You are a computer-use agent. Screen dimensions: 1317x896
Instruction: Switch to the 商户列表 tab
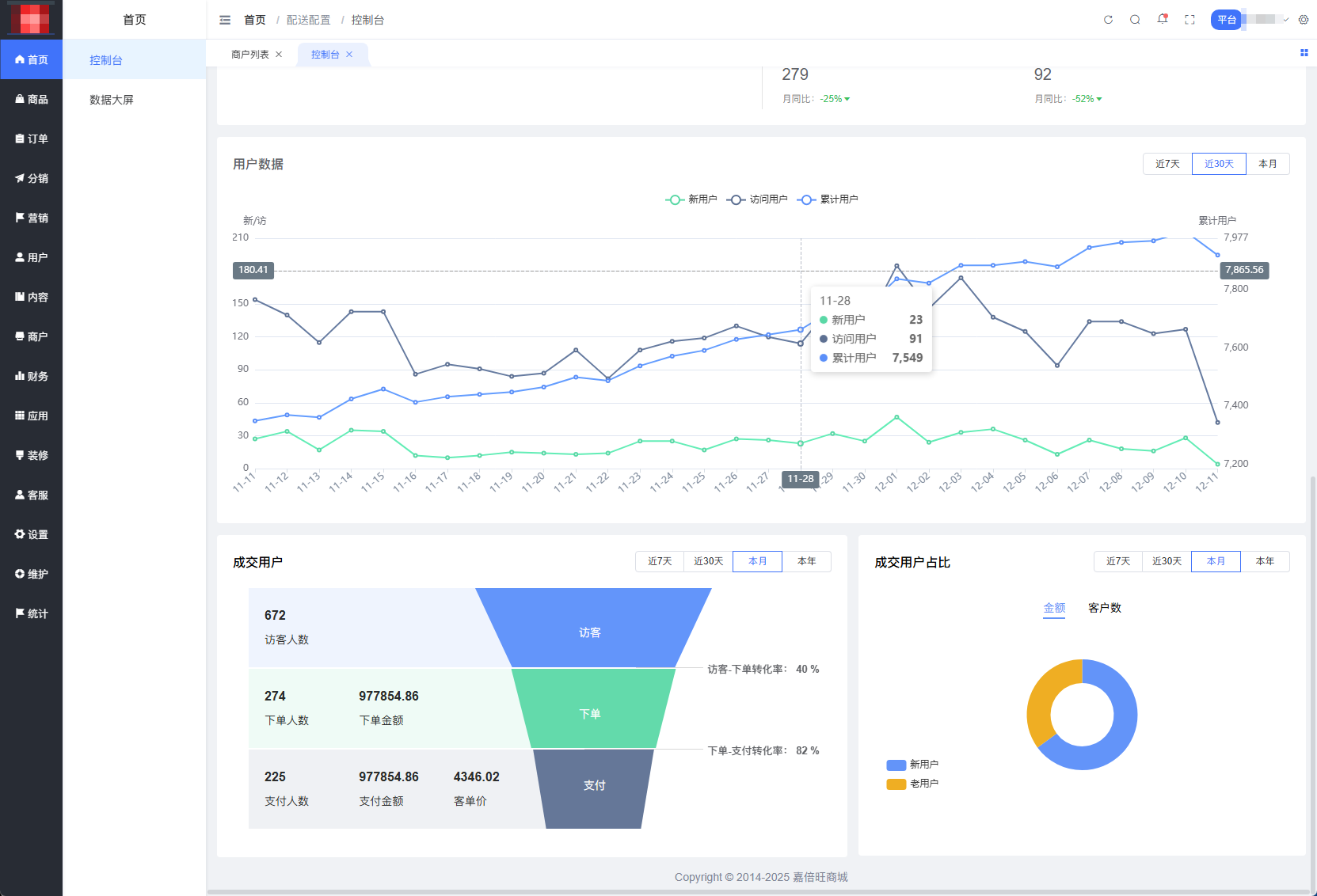point(250,55)
